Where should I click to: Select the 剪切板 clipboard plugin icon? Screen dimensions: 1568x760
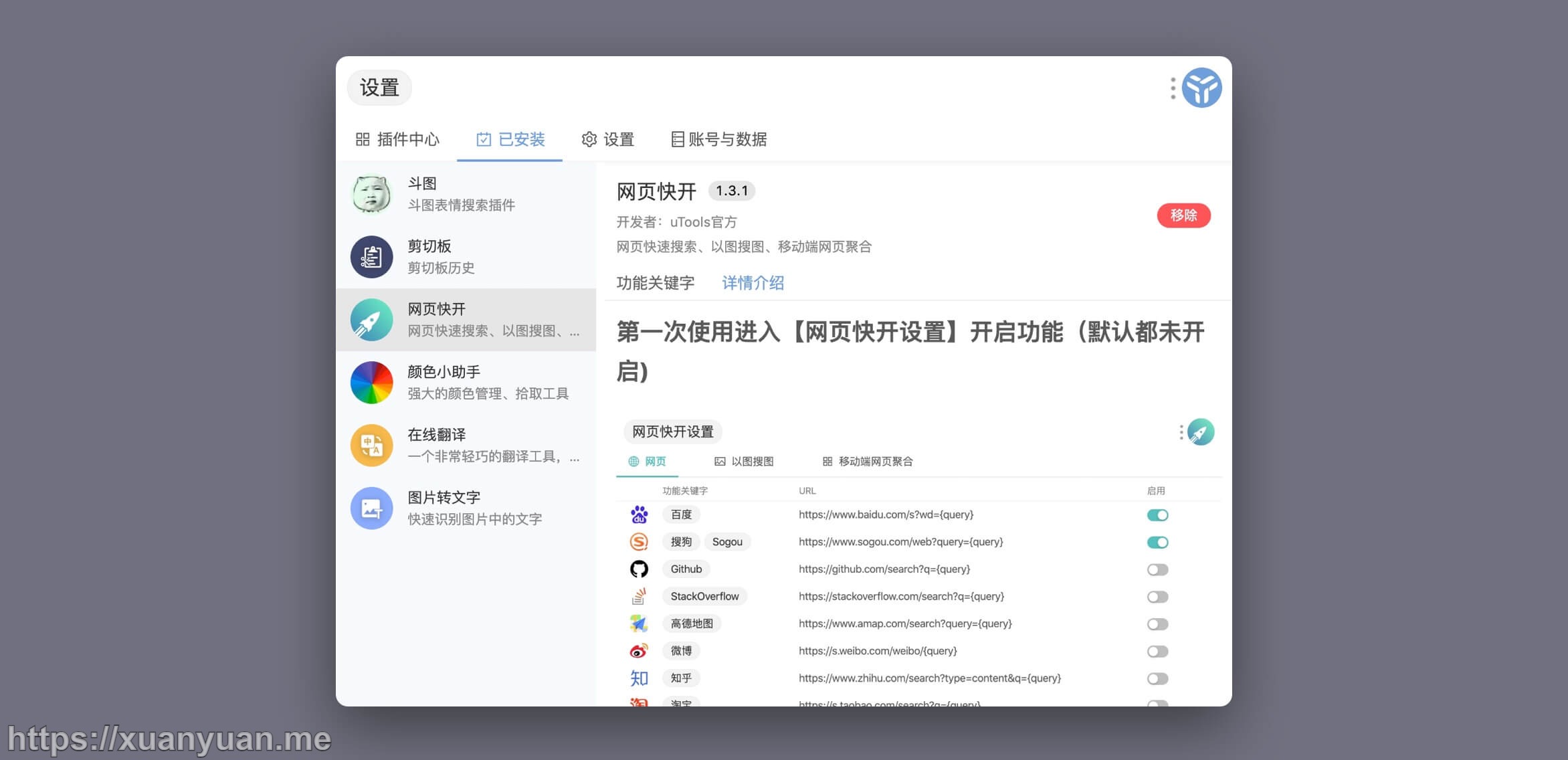pos(371,257)
